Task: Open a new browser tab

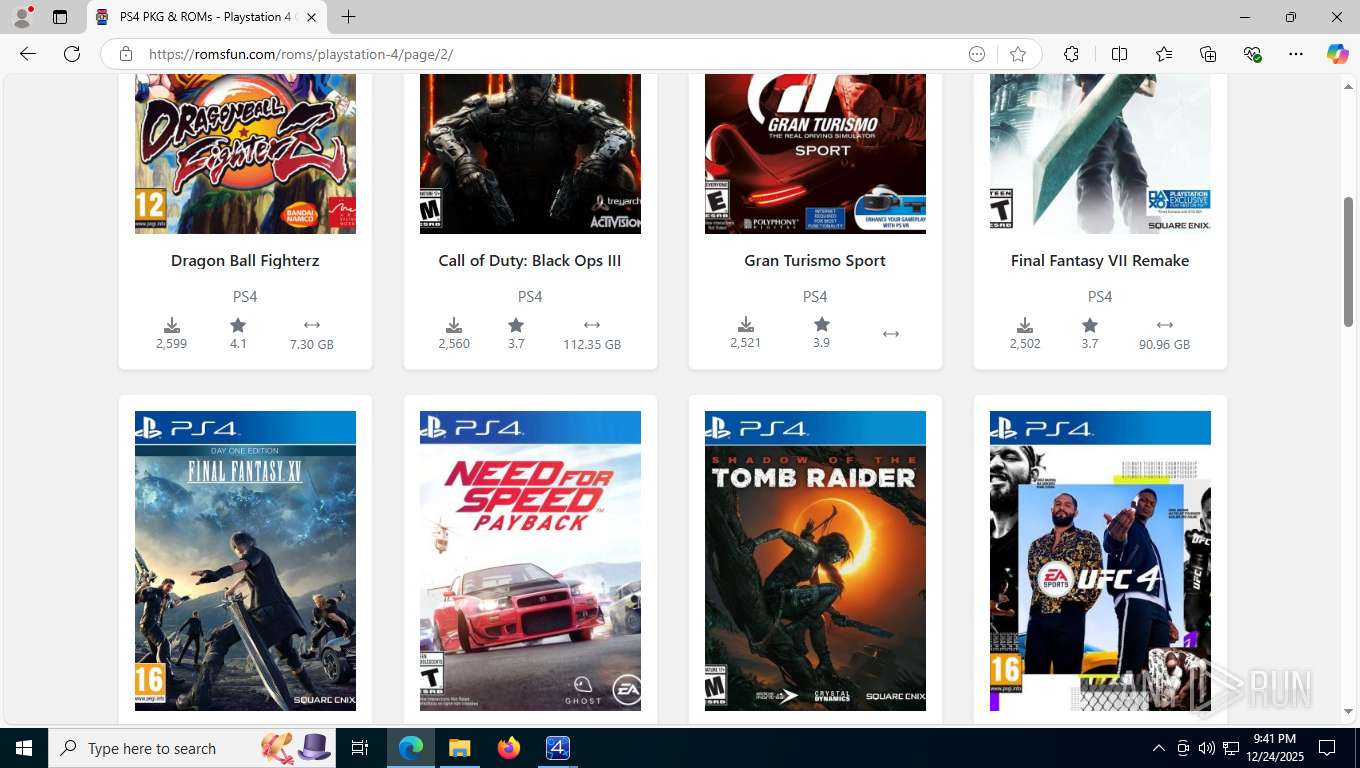Action: coord(348,17)
